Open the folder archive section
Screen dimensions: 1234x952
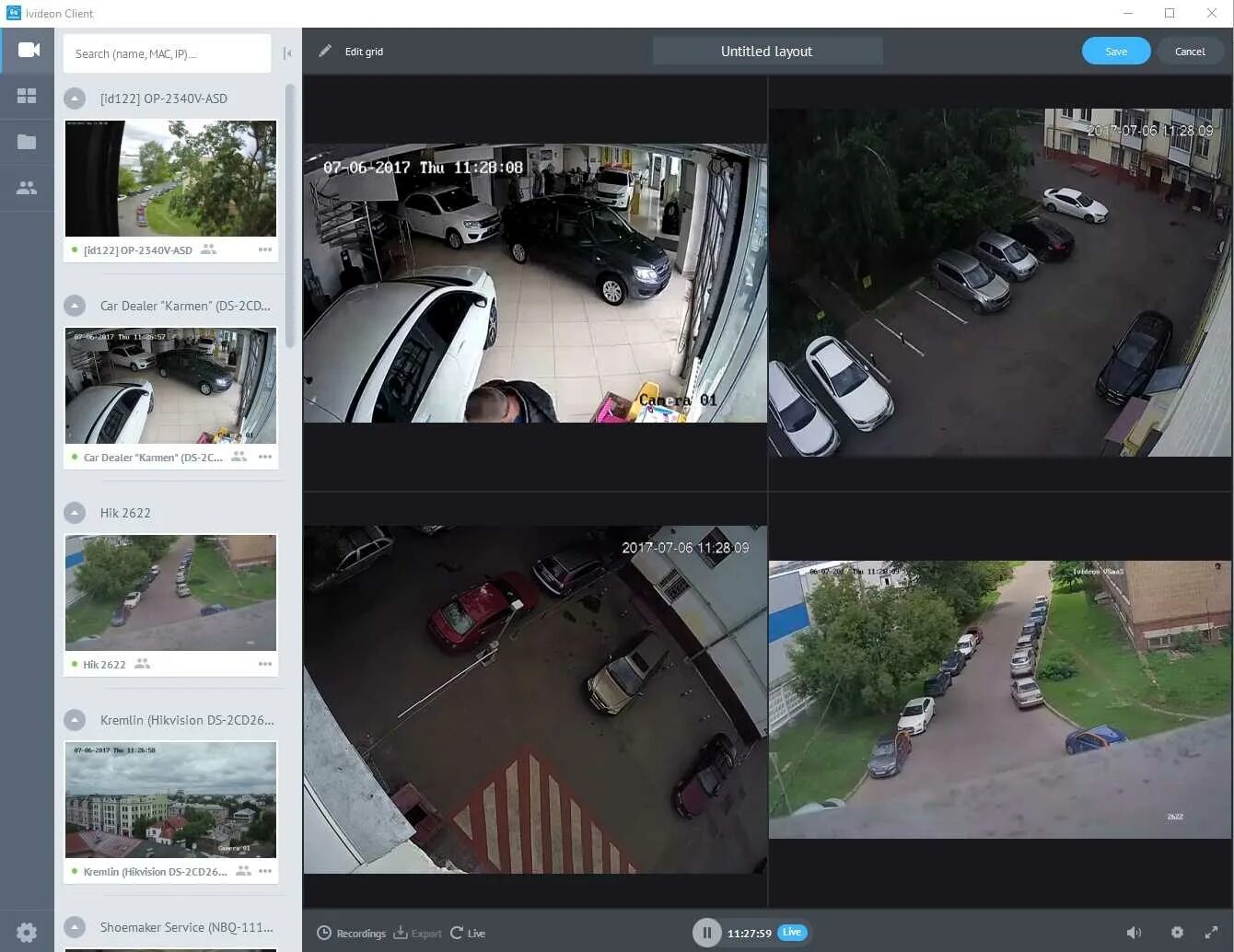(x=28, y=142)
